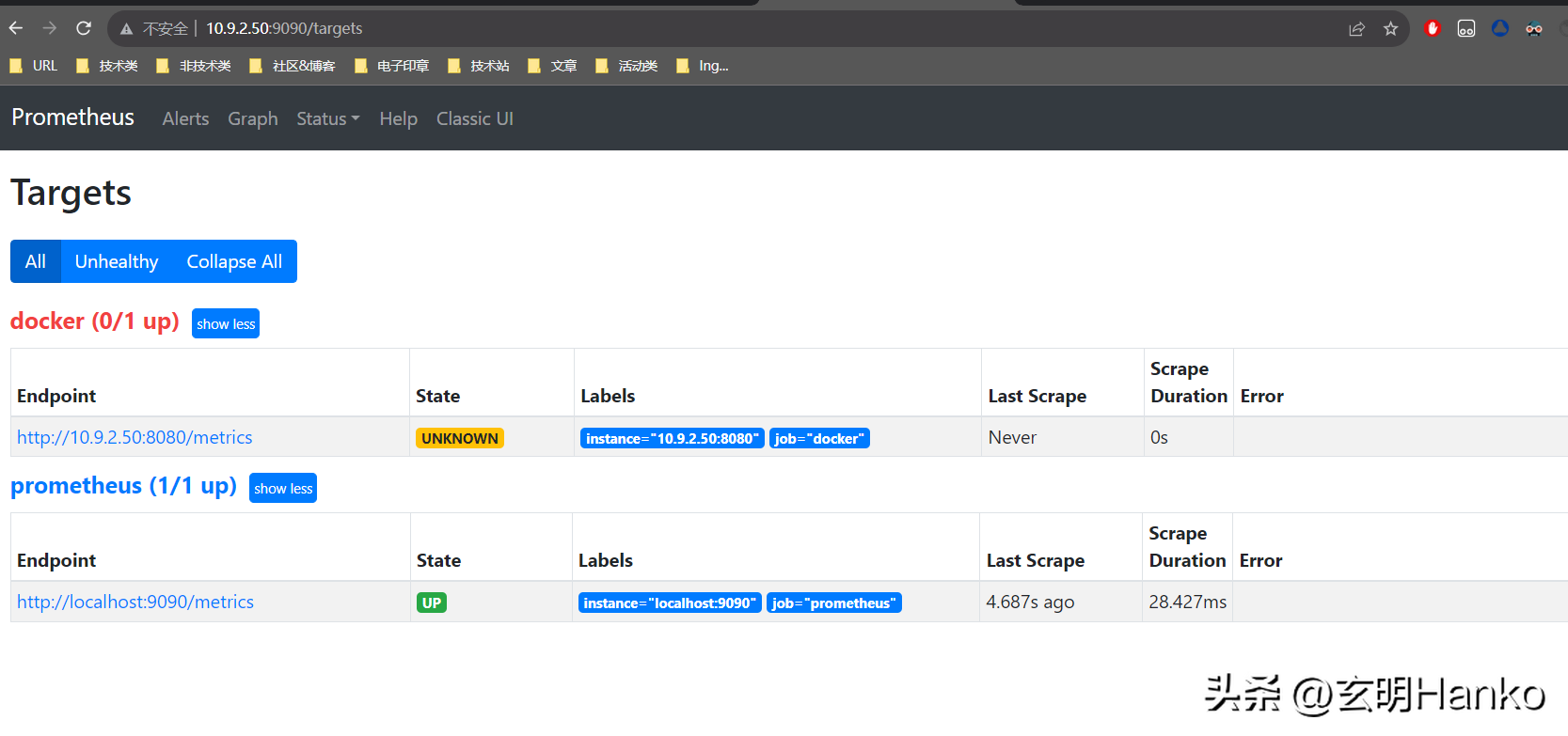
Task: Open the 非技术类 bookmark folder
Action: [194, 66]
